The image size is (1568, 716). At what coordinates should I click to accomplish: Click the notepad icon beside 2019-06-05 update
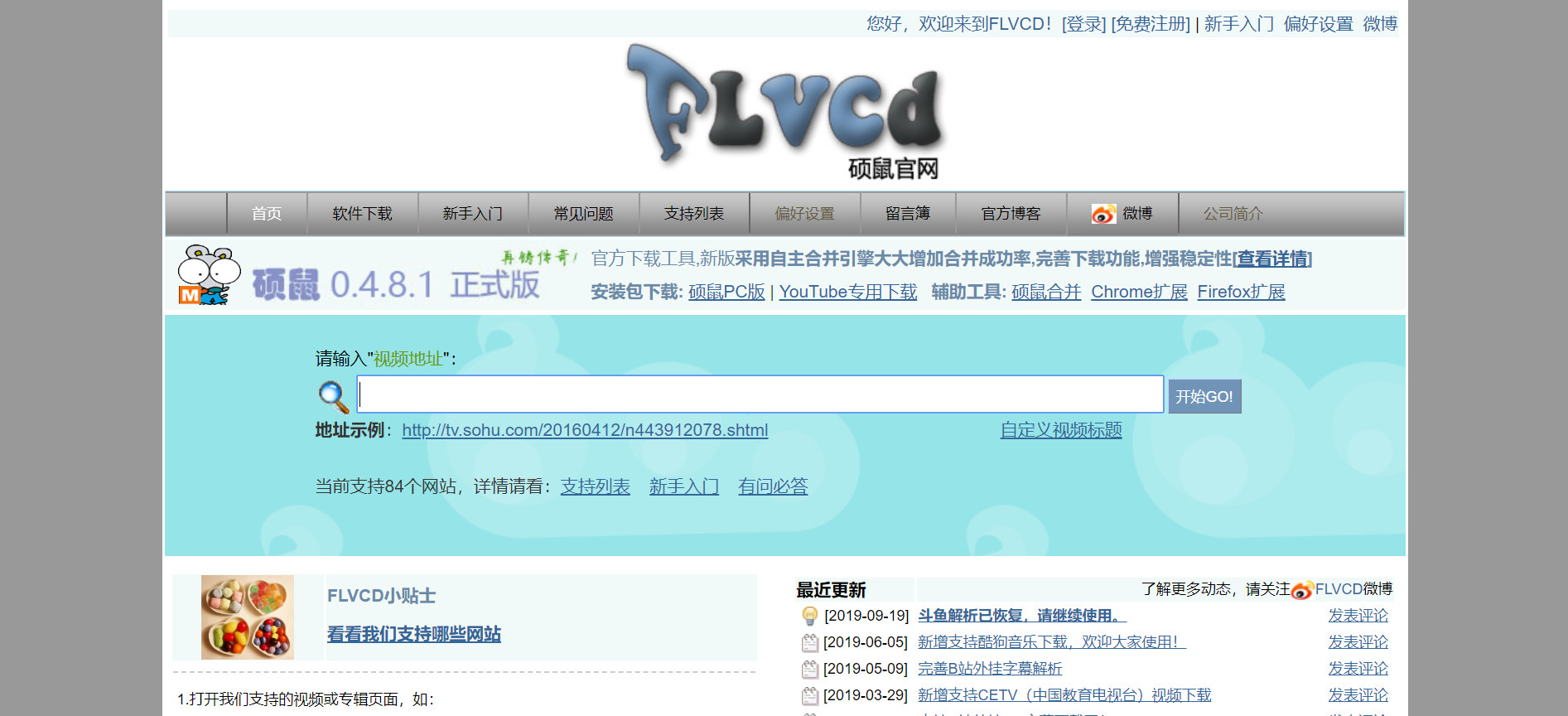click(809, 642)
